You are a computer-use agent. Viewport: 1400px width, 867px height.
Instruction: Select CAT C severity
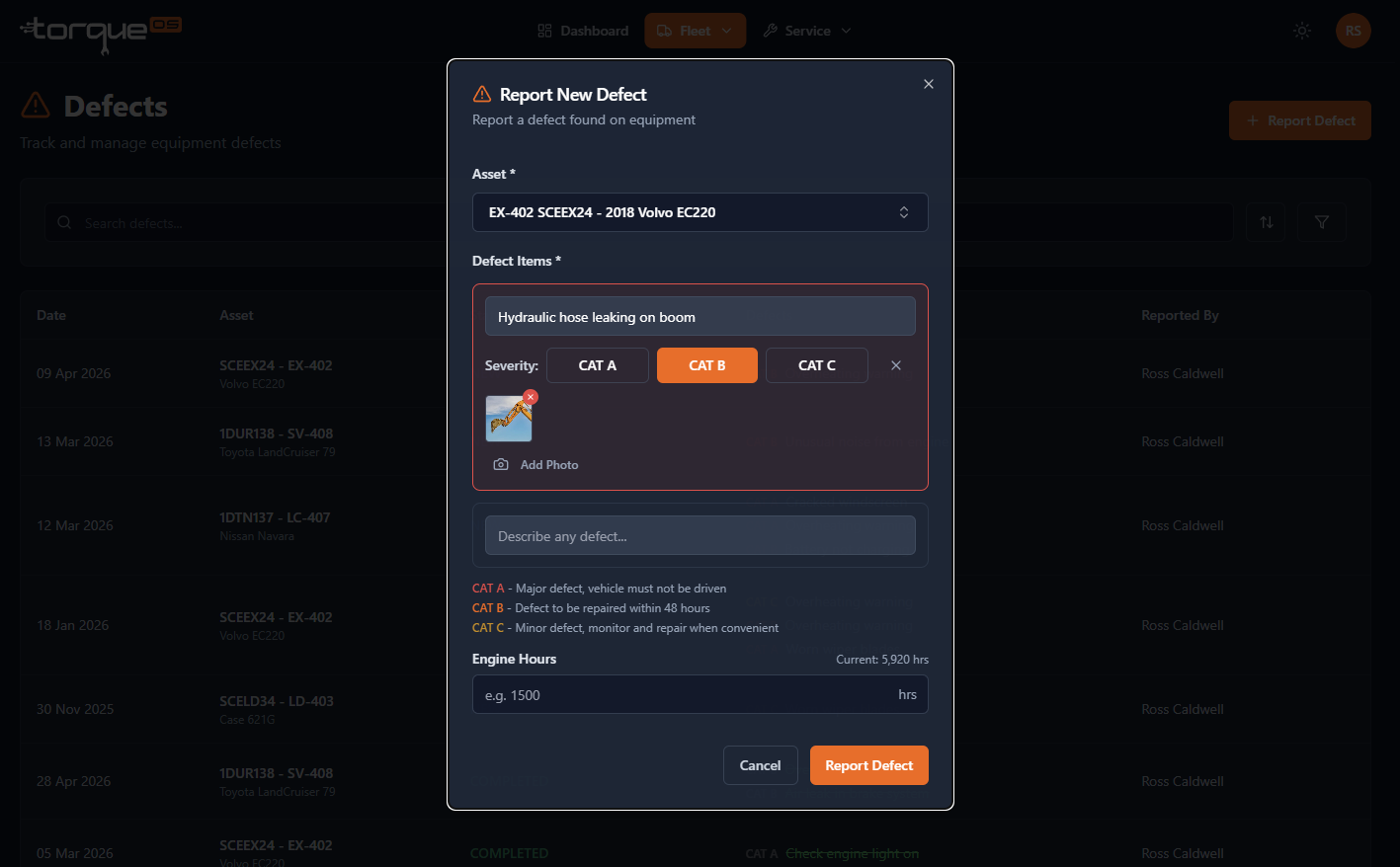click(x=817, y=365)
